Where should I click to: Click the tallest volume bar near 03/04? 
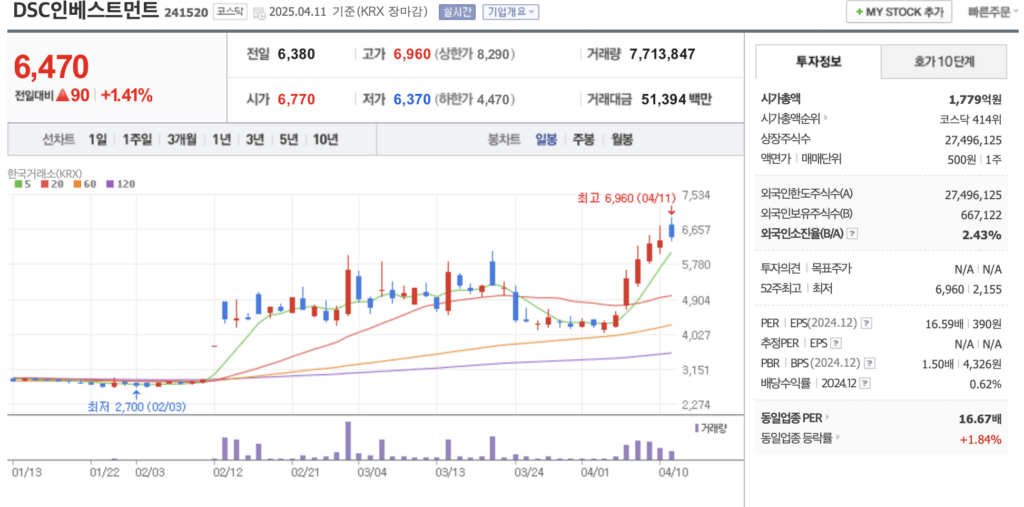point(348,439)
